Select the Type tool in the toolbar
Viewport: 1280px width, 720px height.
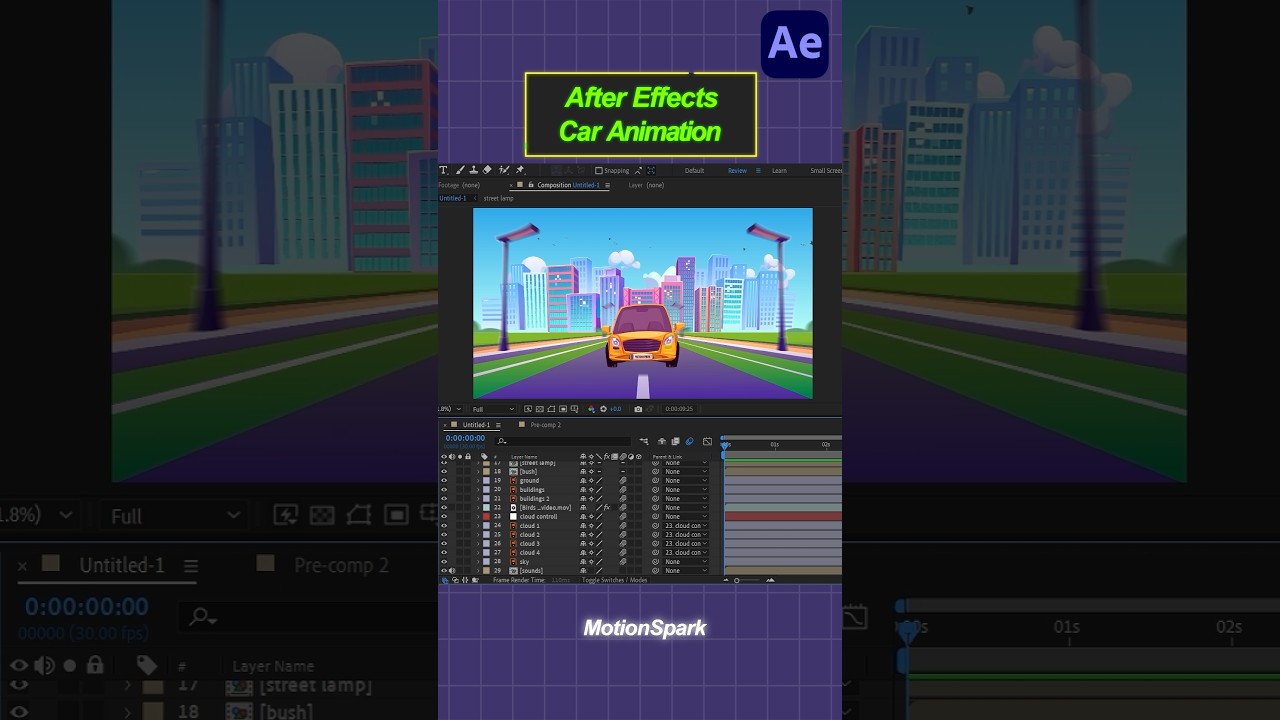click(443, 170)
